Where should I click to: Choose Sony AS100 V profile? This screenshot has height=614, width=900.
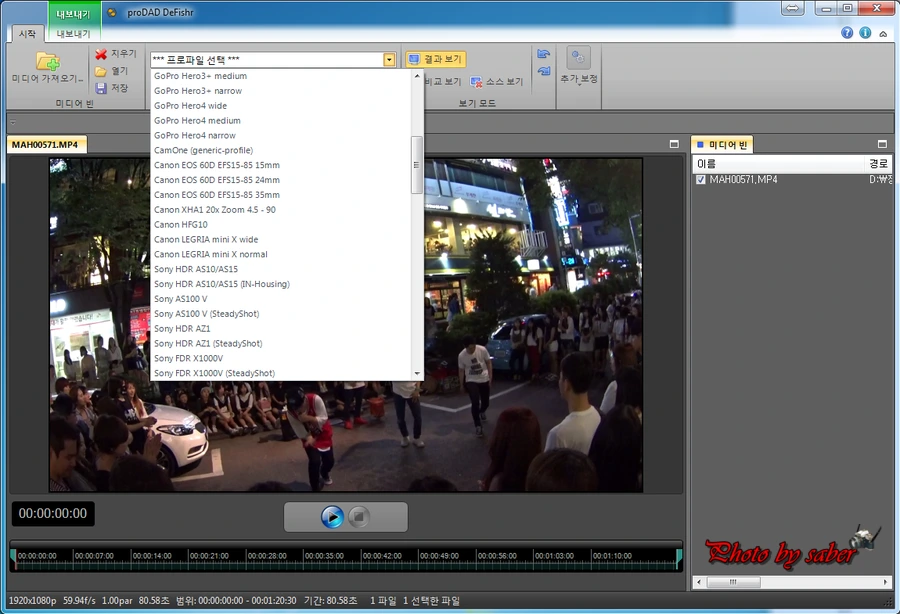point(181,299)
